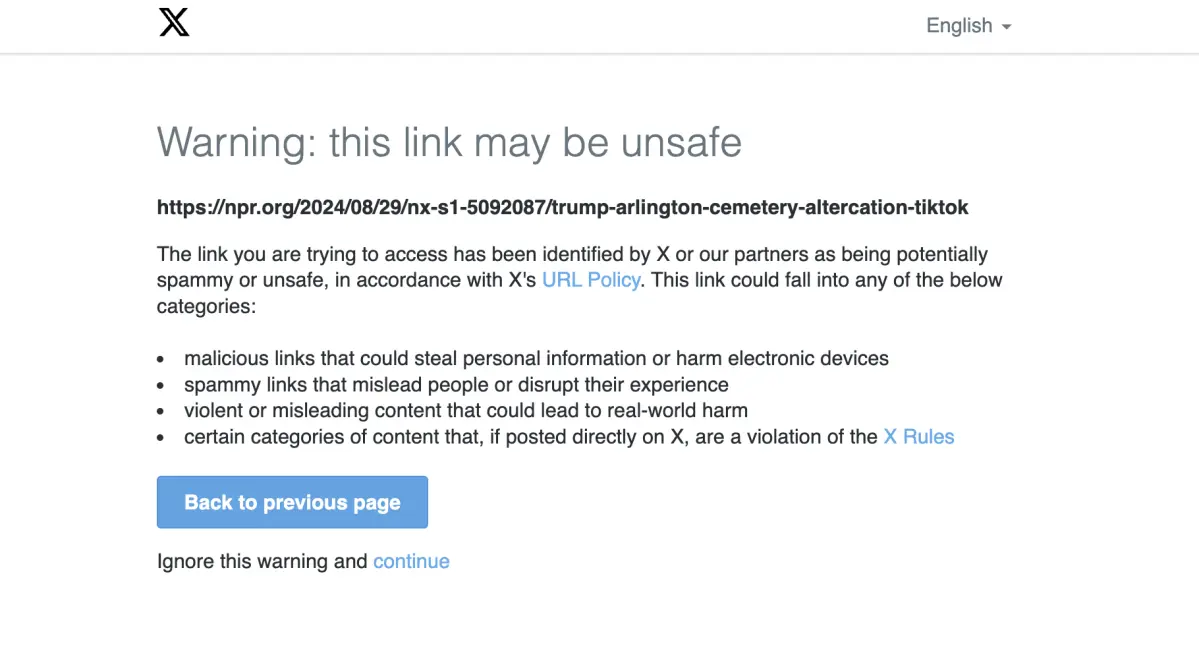Click the caret arrow beside English
Viewport: 1199px width, 659px height.
[x=1006, y=27]
